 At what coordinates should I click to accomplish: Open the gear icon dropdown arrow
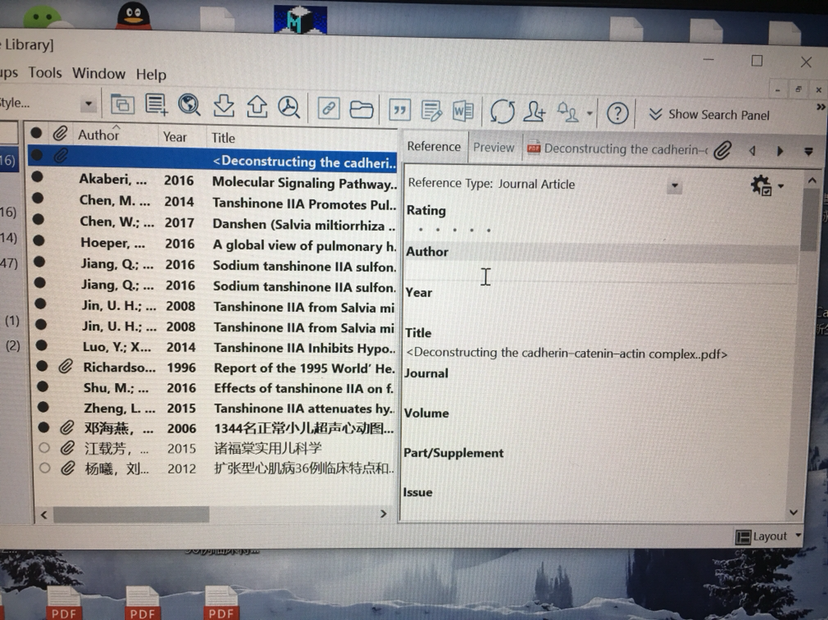pyautogui.click(x=780, y=186)
